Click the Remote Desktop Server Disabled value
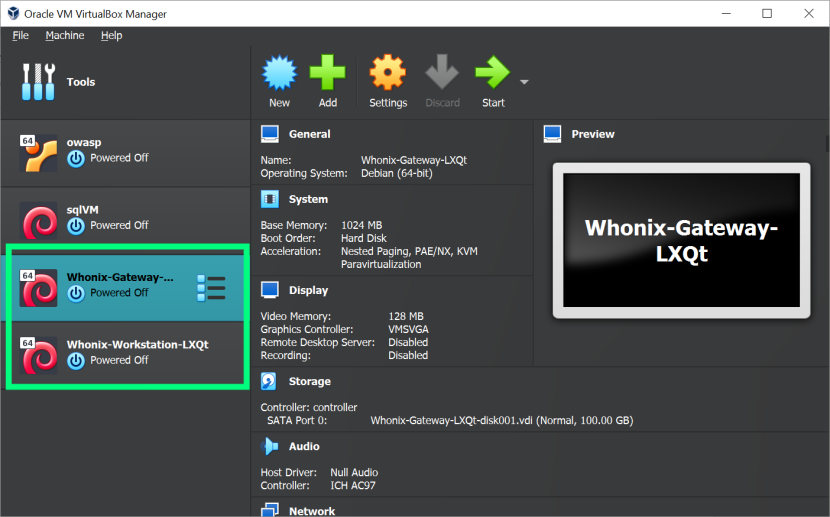Image resolution: width=830 pixels, height=517 pixels. point(408,342)
